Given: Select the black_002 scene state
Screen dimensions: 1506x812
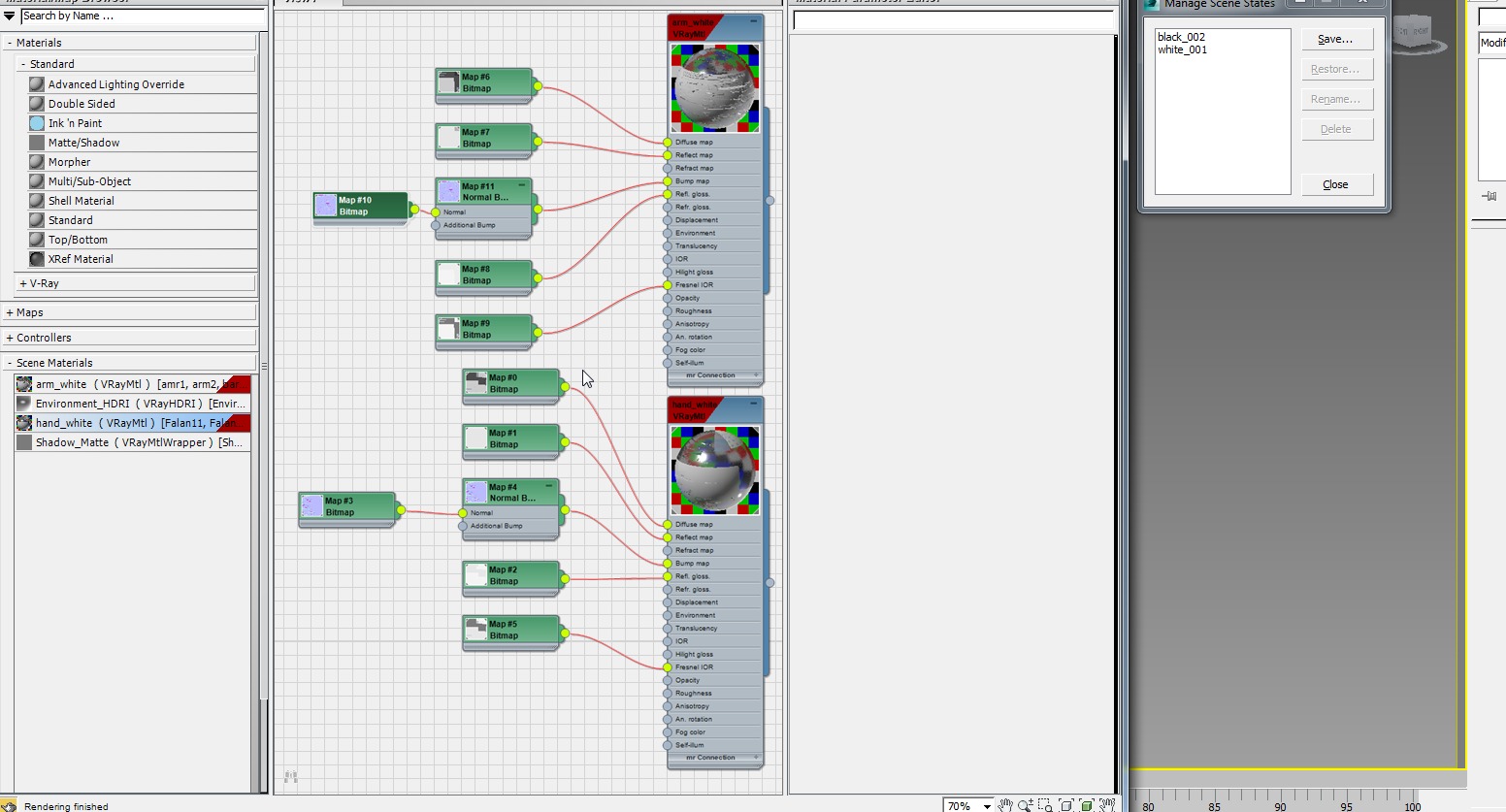Looking at the screenshot, I should tap(1181, 37).
